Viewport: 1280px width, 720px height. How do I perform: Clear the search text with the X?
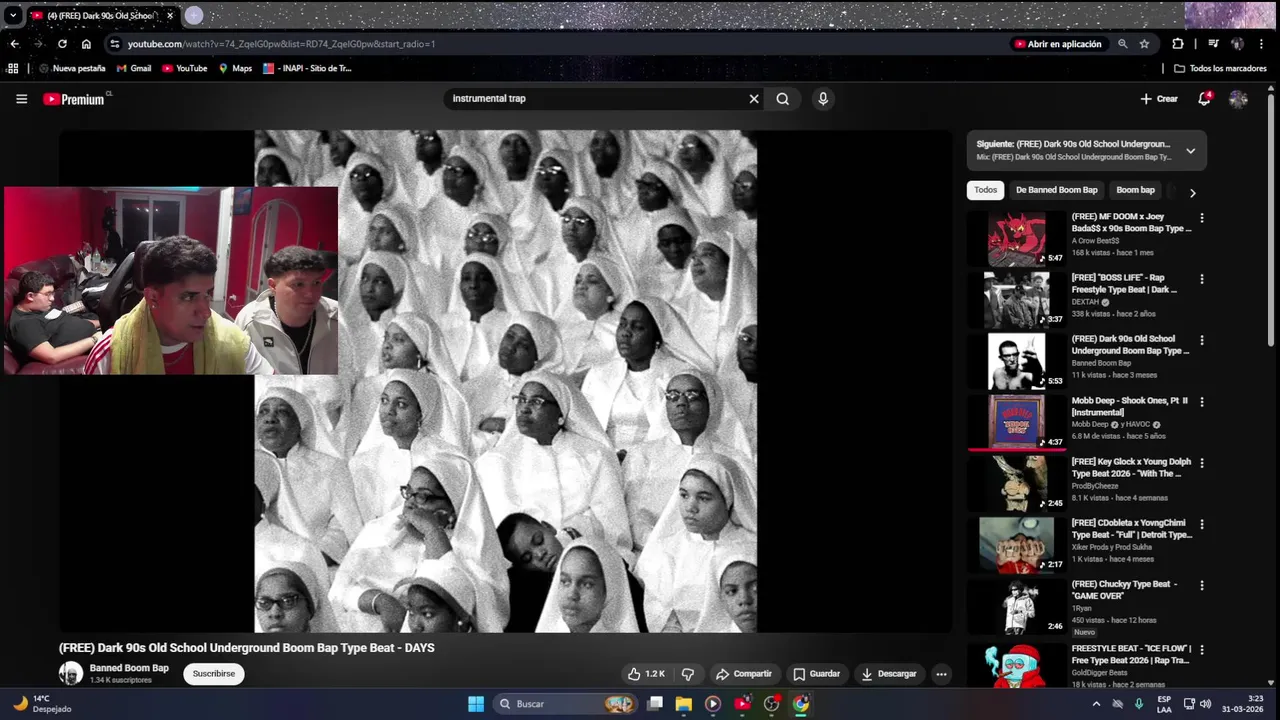coord(754,99)
